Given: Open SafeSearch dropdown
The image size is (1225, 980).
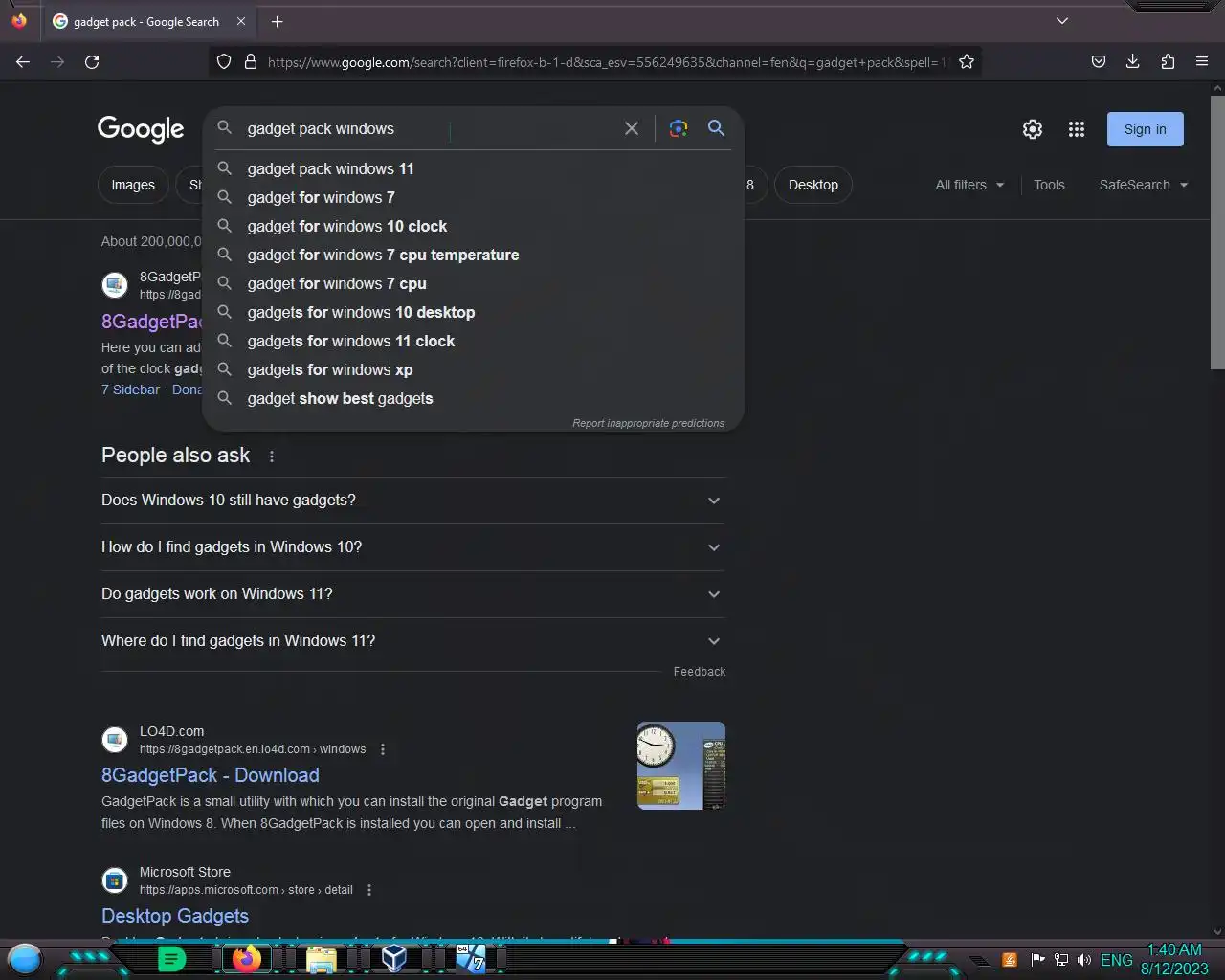Looking at the screenshot, I should point(1144,185).
